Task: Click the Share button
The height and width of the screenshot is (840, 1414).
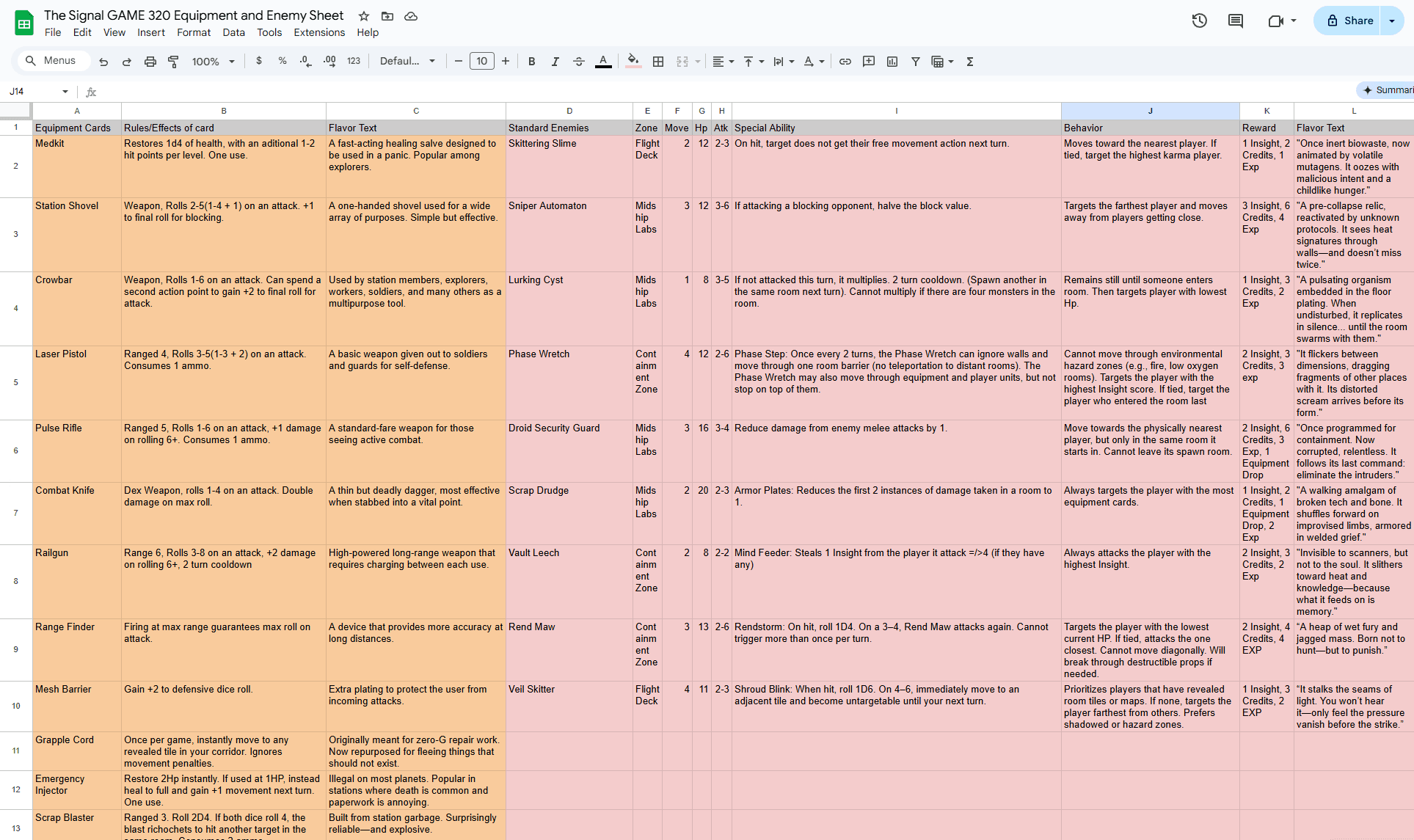Action: [x=1349, y=21]
